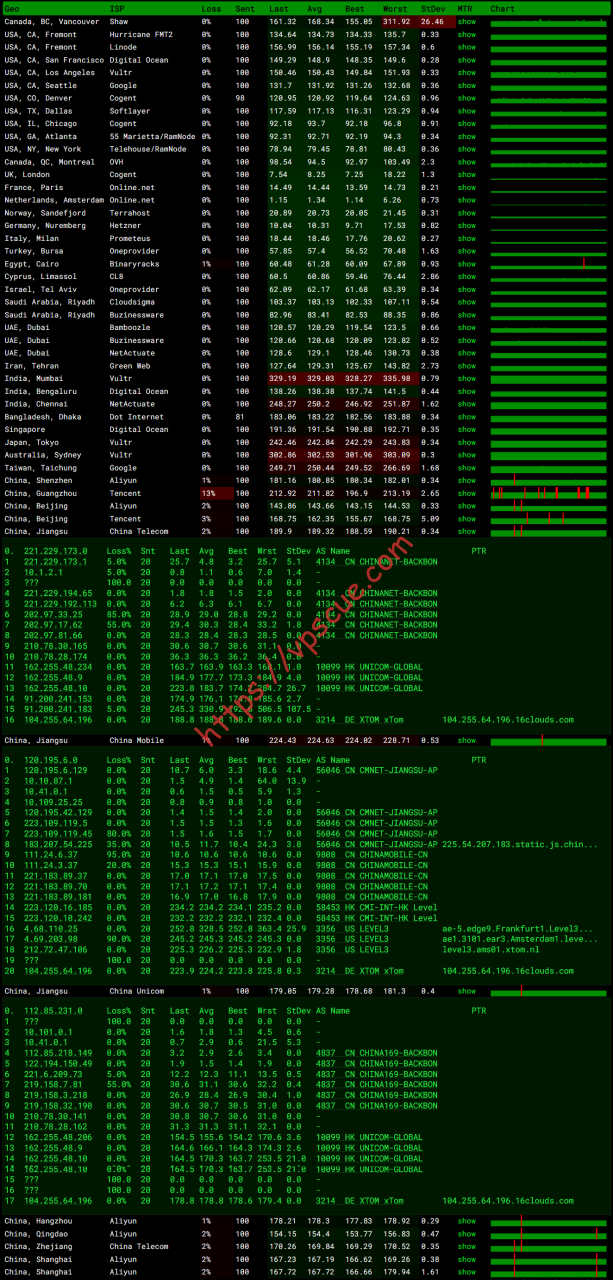Open show link for USA, WA, Seattle
The width and height of the screenshot is (613, 1280).
(x=467, y=85)
